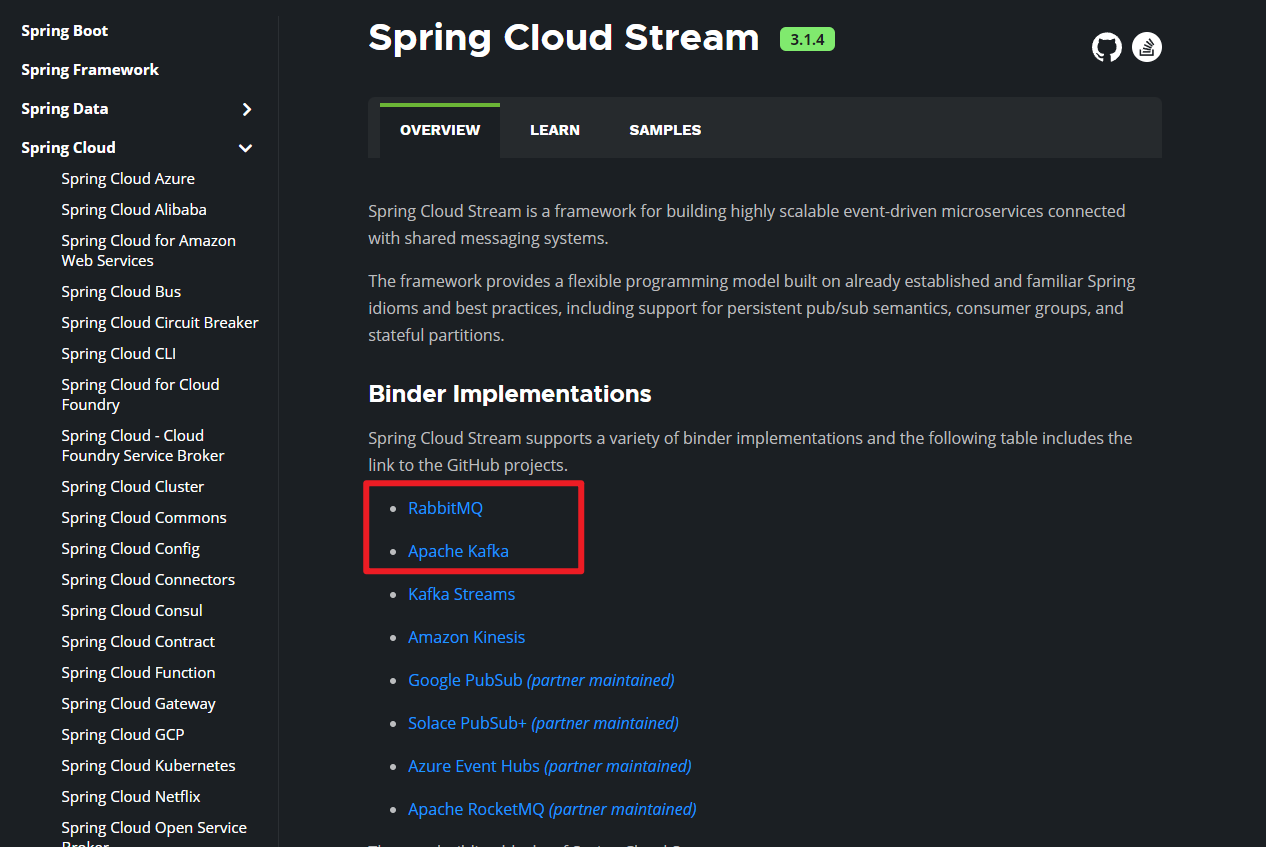Switch to the LEARN tab

click(x=555, y=130)
